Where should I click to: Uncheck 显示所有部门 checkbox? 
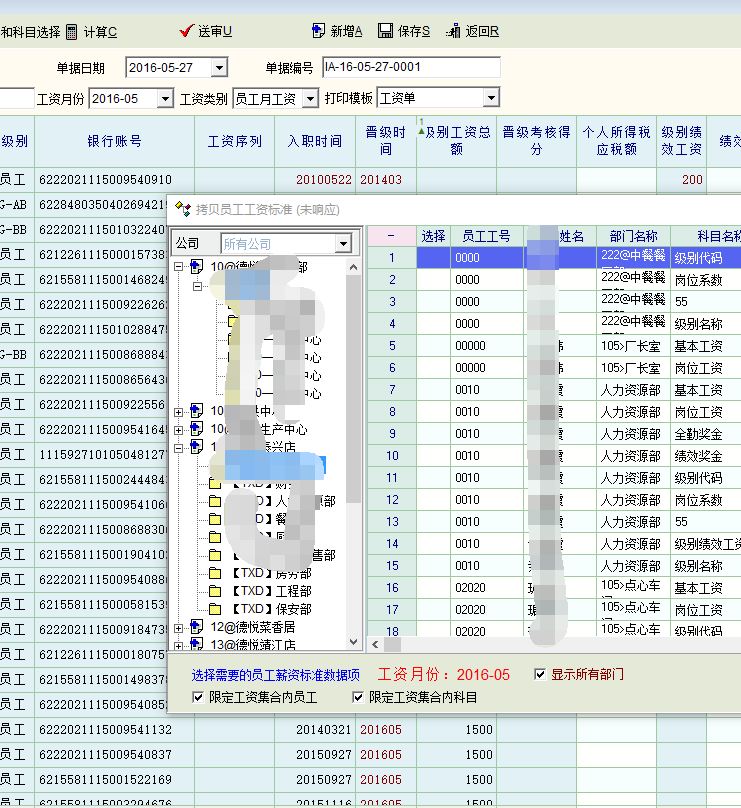(540, 674)
